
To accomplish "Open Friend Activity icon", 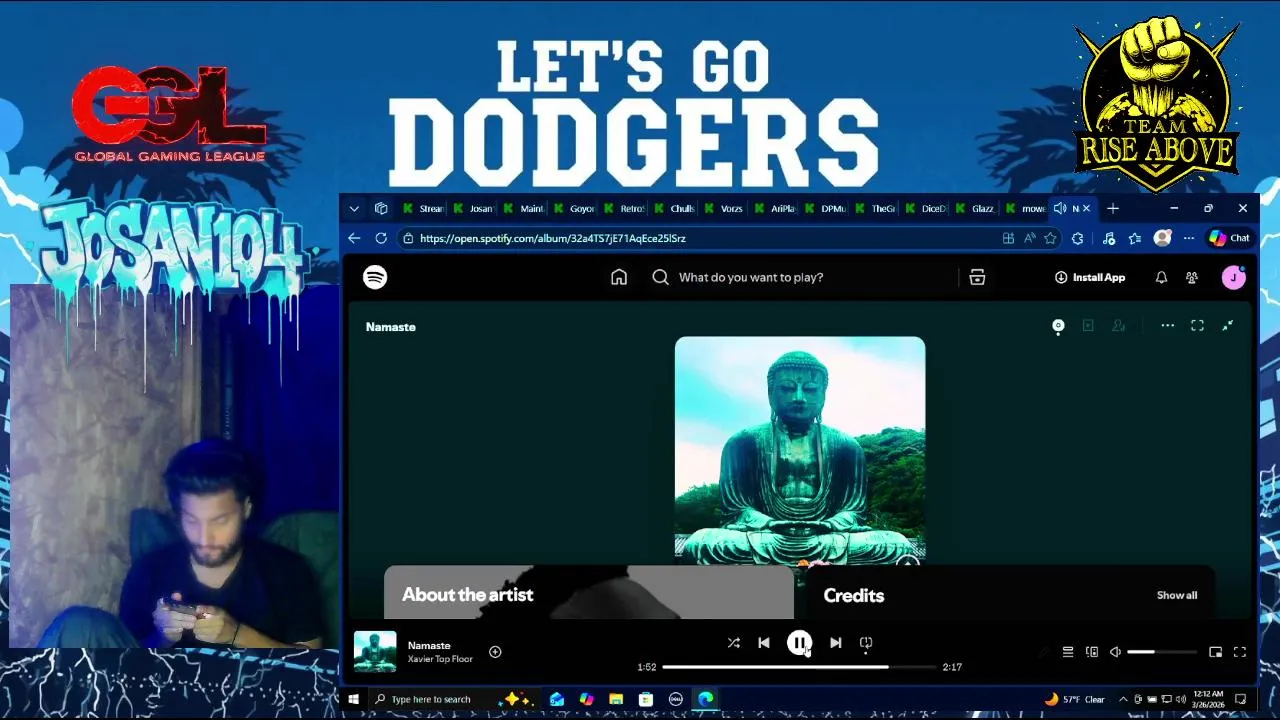I will click(1192, 277).
